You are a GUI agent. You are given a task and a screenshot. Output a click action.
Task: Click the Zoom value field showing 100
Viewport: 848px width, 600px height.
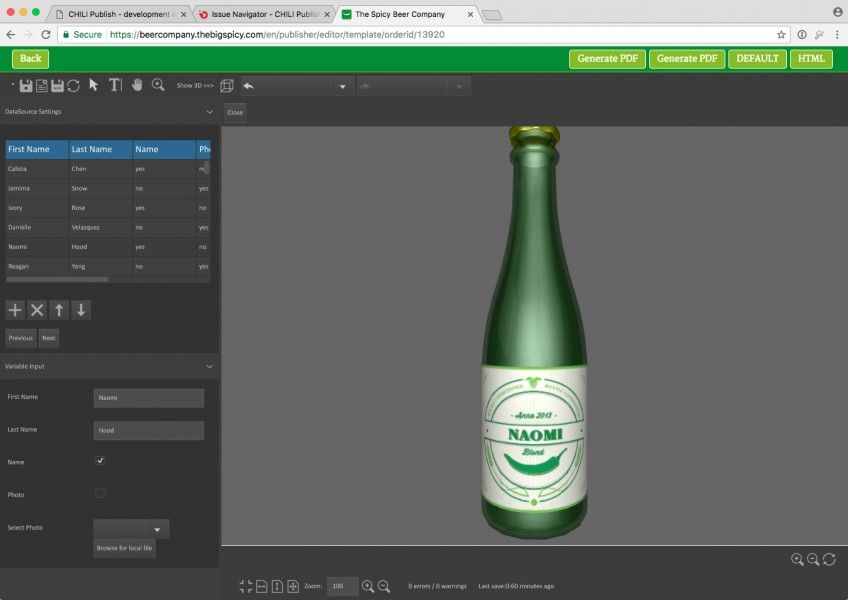pyautogui.click(x=342, y=586)
